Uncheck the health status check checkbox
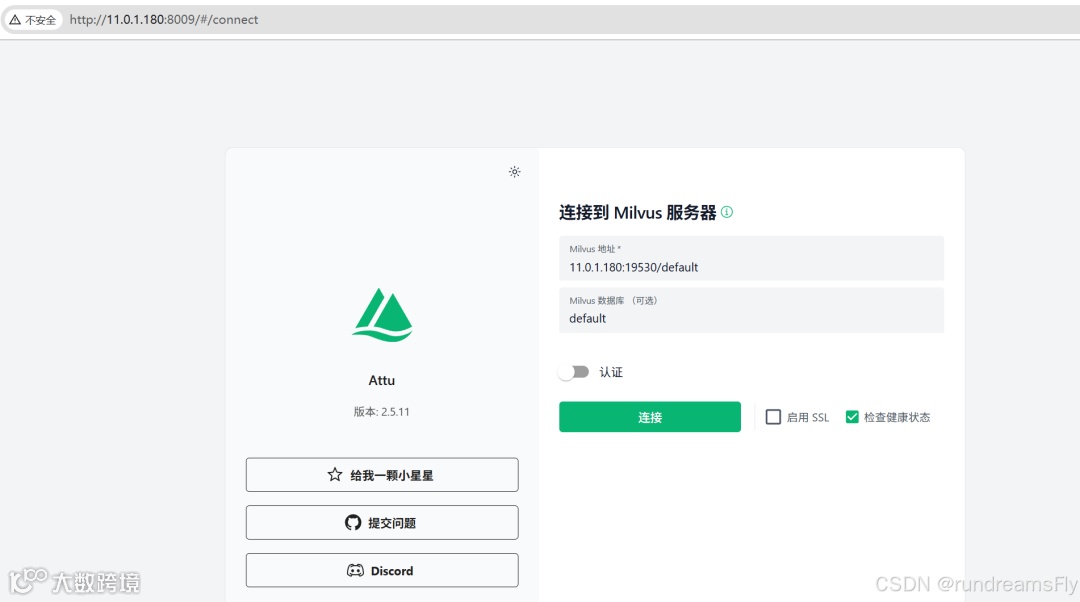1080x602 pixels. 852,417
